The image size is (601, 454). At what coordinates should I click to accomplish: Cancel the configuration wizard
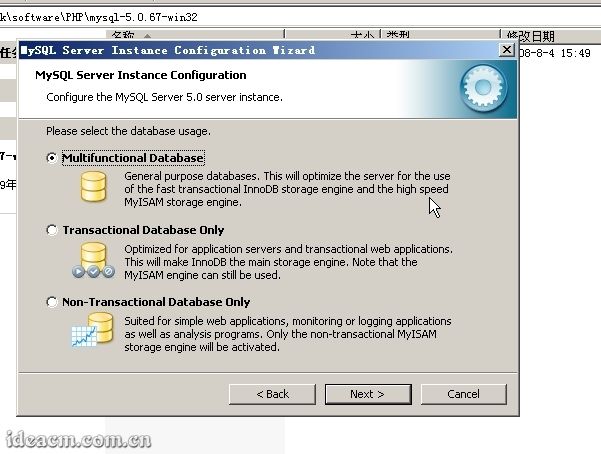(463, 394)
